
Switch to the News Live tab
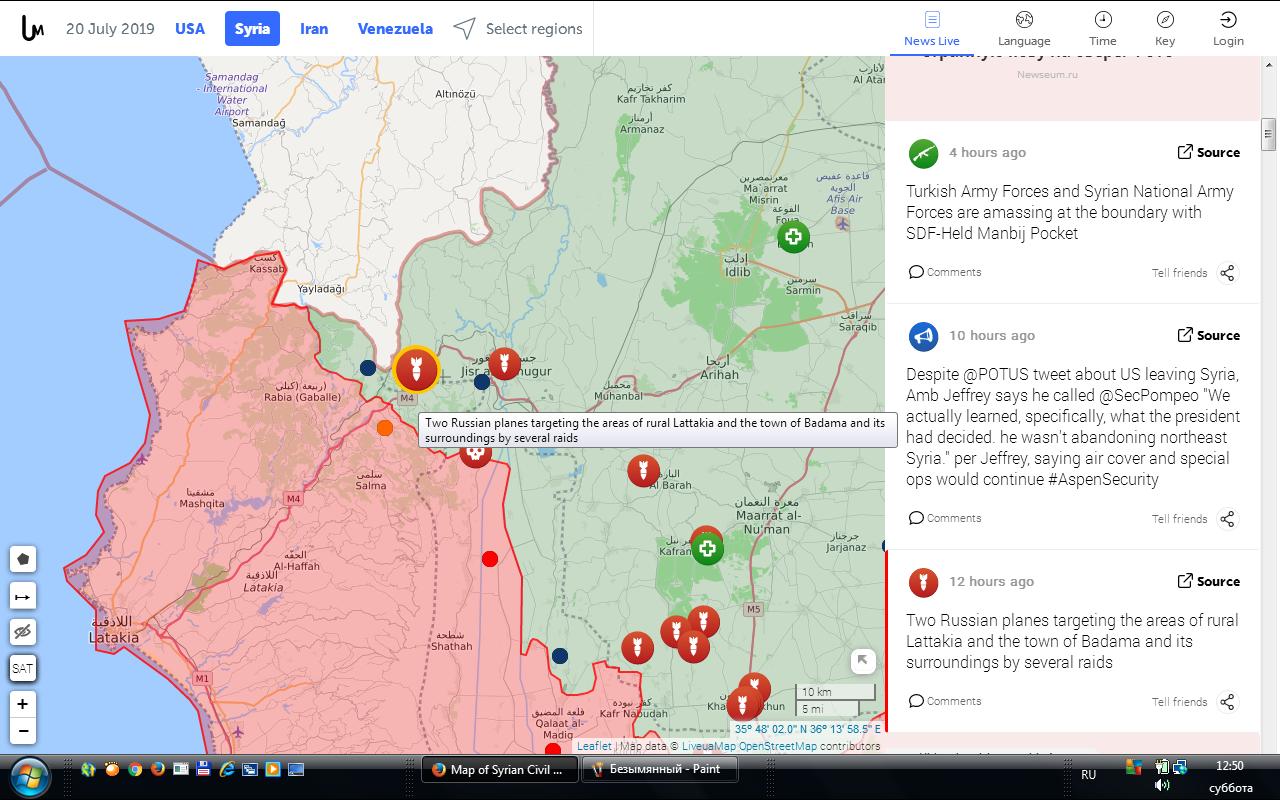click(x=932, y=29)
